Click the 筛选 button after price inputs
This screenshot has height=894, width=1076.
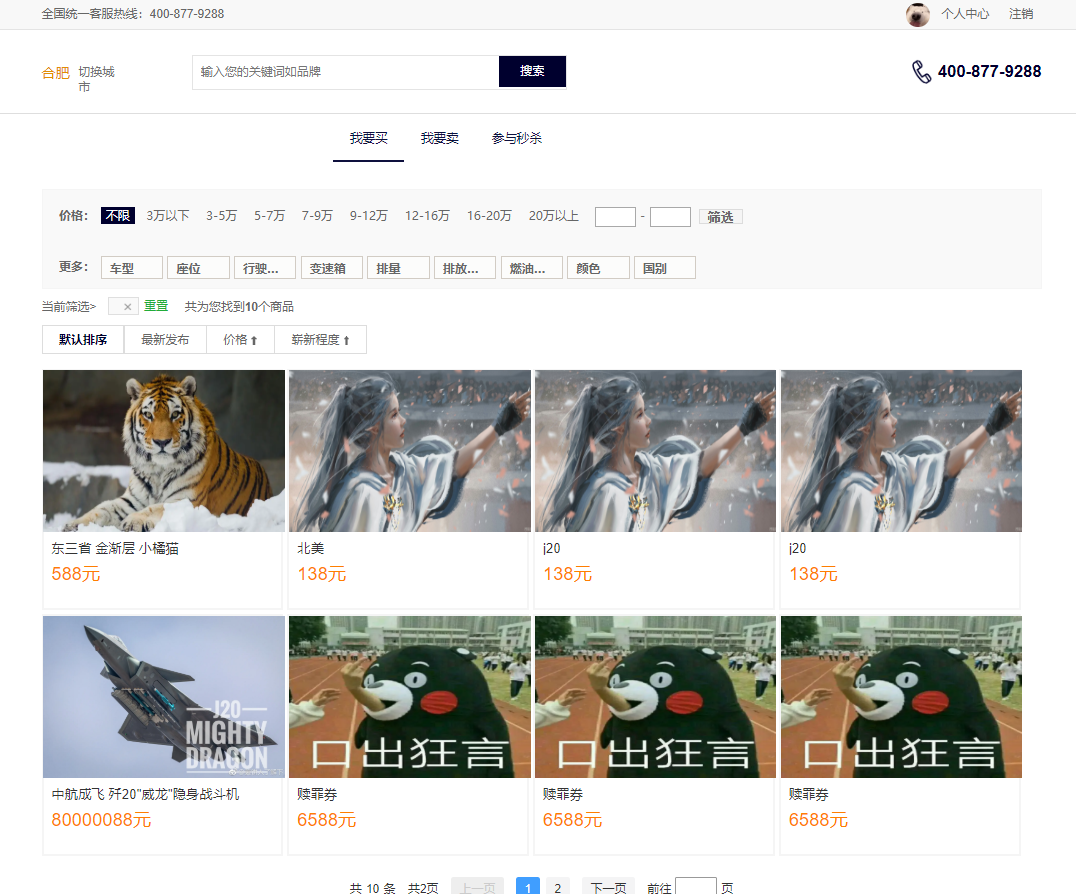(x=720, y=216)
